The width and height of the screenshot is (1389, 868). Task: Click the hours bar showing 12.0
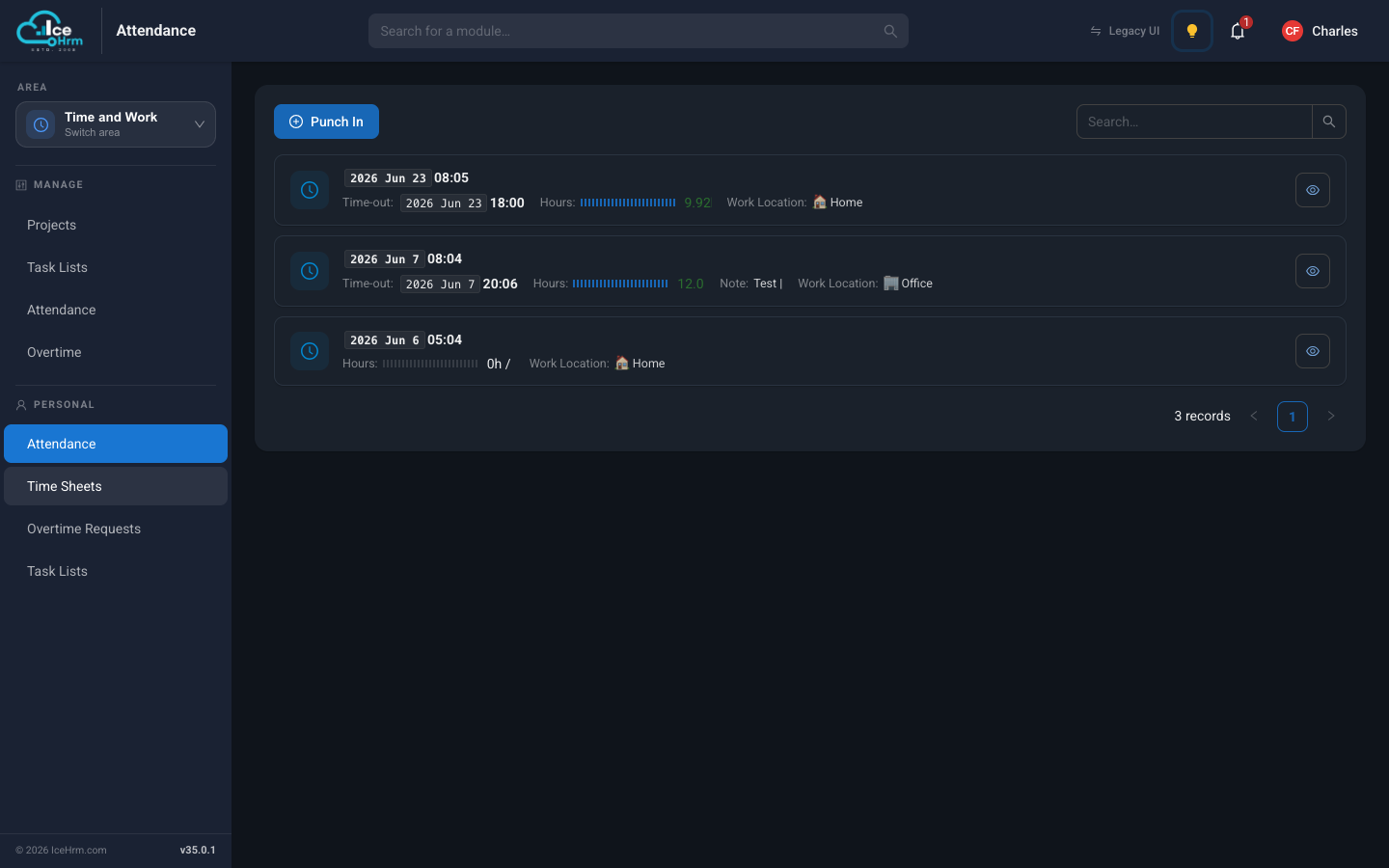click(x=620, y=284)
